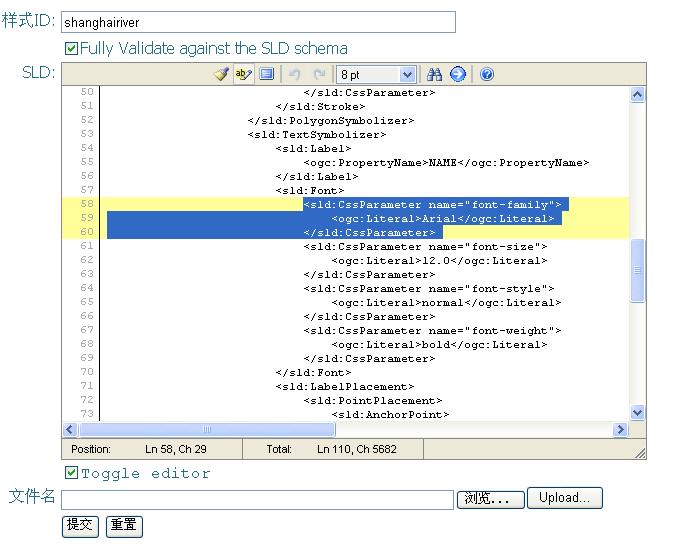Click the closing </sld:Font> line
Image resolution: width=675 pixels, height=547 pixels.
313,373
